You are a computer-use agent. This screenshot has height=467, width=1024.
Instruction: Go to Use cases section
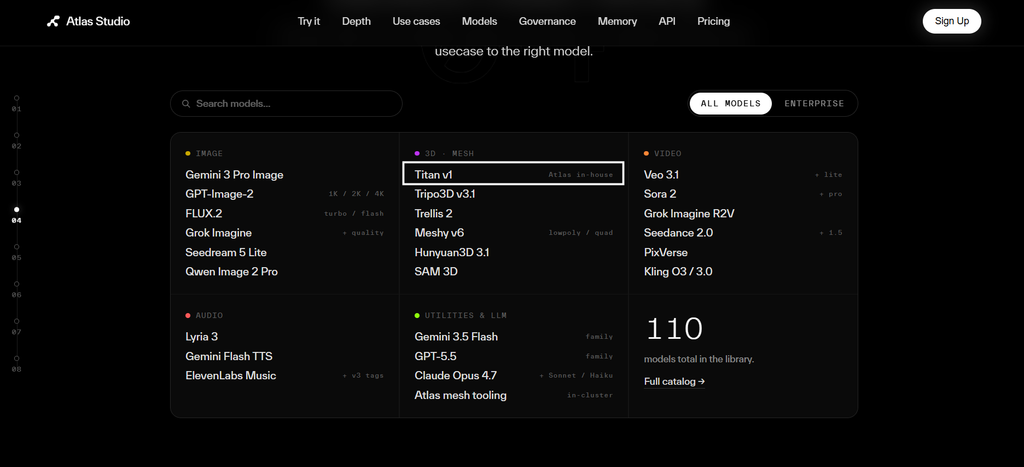[416, 21]
